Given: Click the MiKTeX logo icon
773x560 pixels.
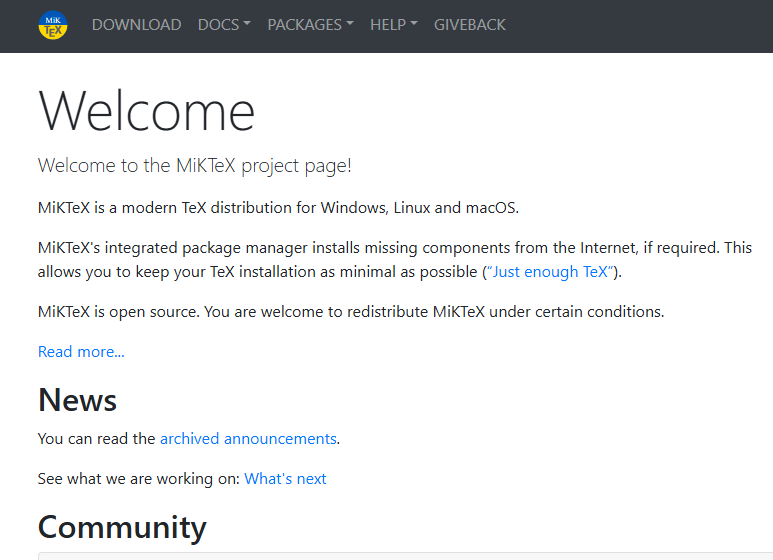Looking at the screenshot, I should point(53,25).
